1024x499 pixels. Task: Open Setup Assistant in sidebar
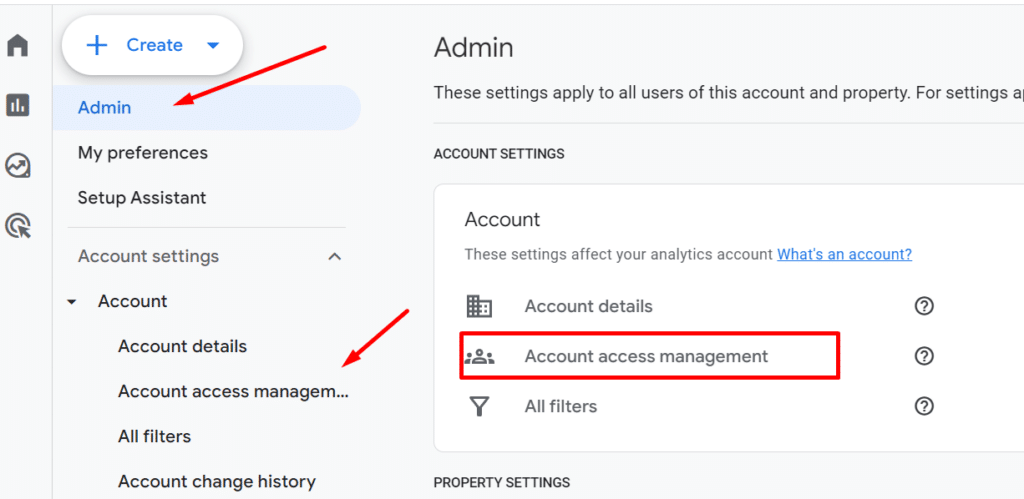tap(142, 198)
